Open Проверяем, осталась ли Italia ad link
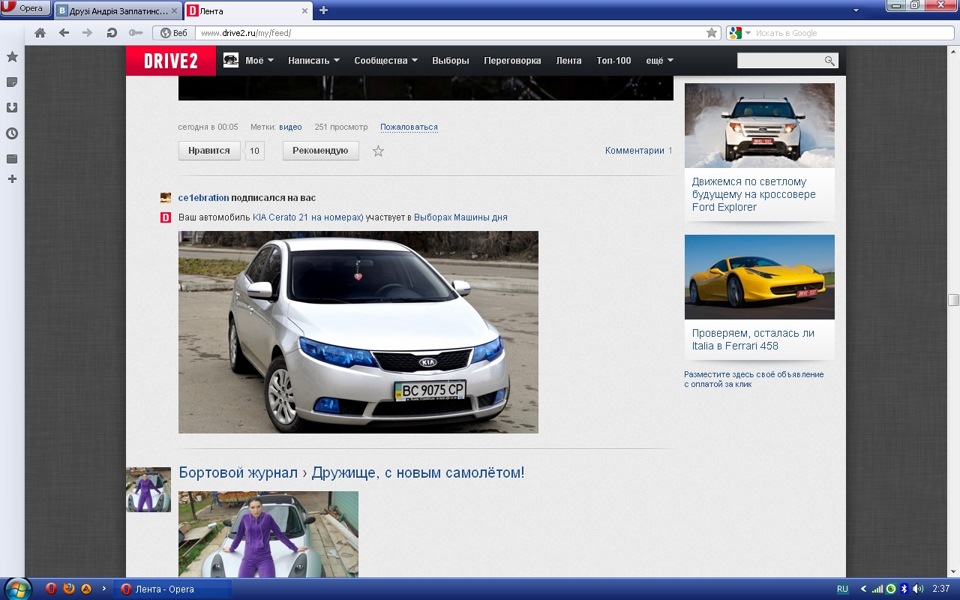Viewport: 960px width, 600px height. point(753,340)
